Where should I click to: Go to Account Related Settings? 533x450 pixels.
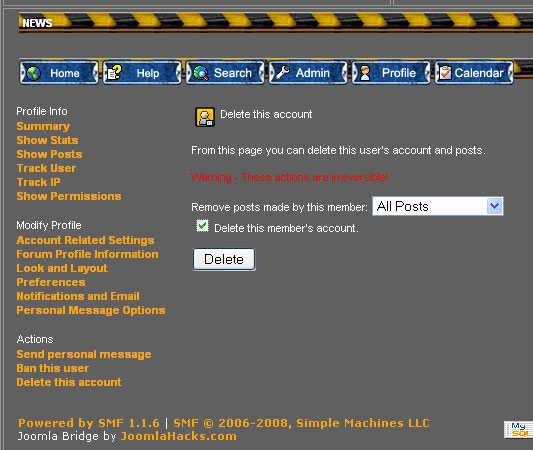pyautogui.click(x=85, y=240)
